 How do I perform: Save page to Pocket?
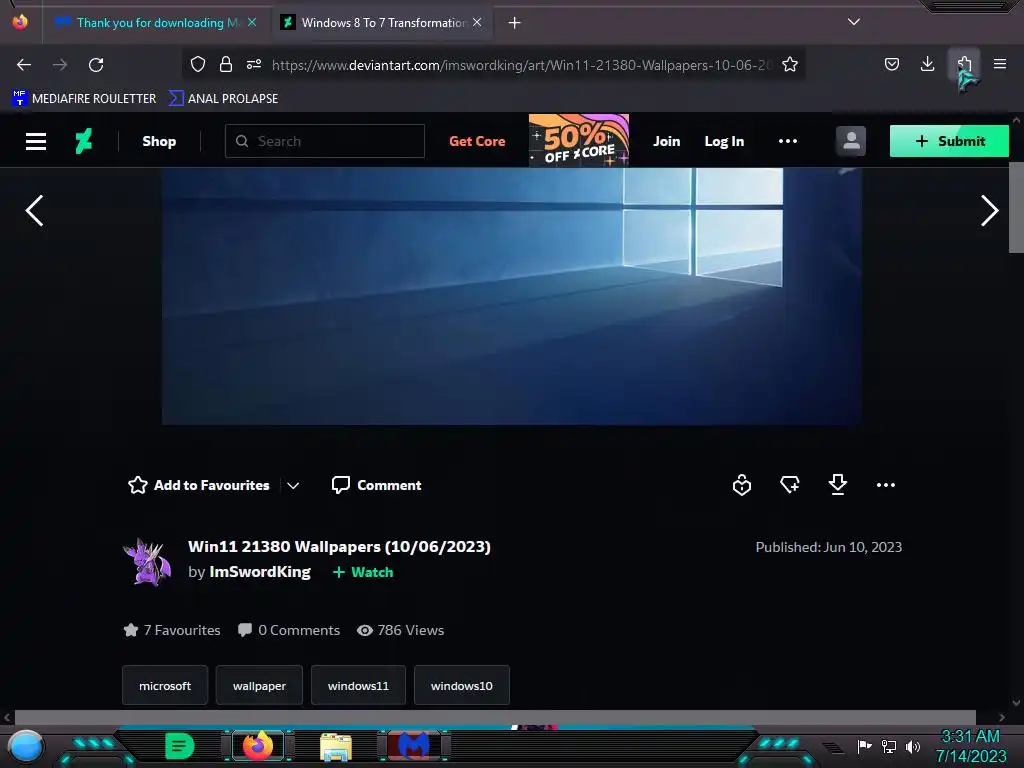tap(891, 64)
